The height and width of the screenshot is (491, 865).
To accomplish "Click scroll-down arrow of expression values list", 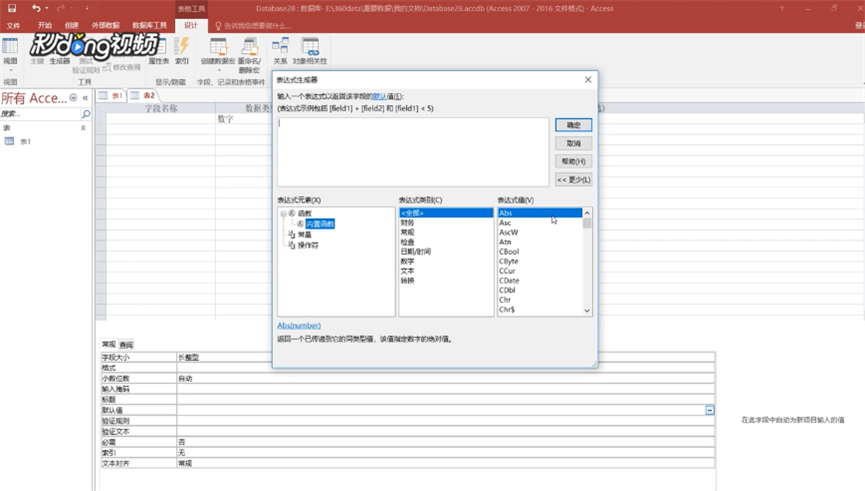I will tap(587, 311).
